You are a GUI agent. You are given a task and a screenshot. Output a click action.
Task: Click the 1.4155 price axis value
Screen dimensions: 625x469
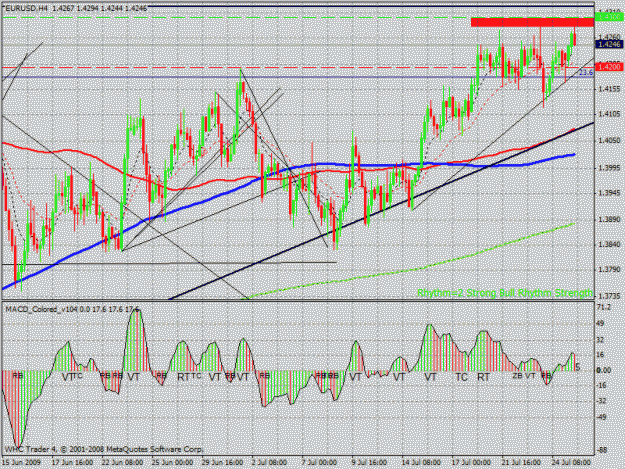coord(609,89)
